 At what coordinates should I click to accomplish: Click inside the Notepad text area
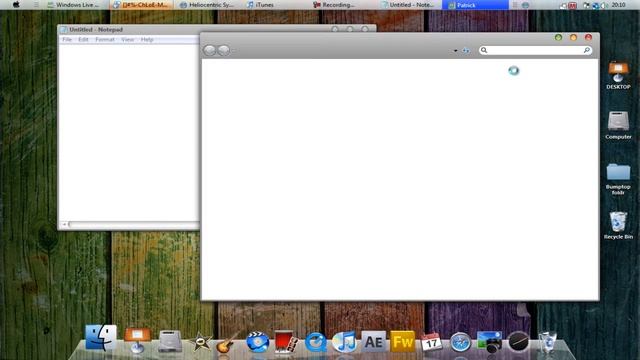click(129, 133)
